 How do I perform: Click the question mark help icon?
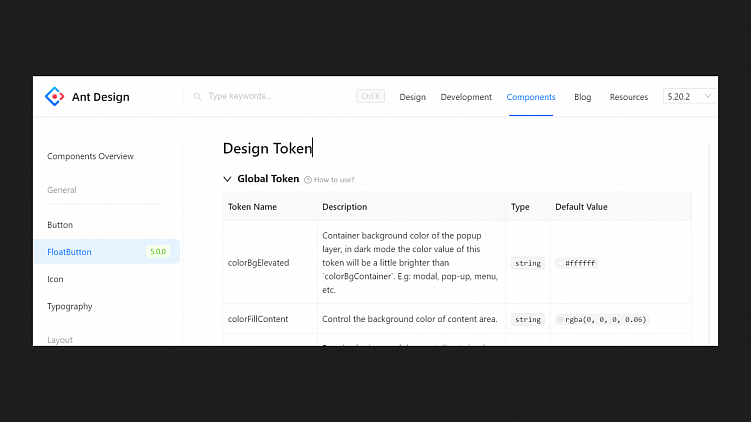308,180
